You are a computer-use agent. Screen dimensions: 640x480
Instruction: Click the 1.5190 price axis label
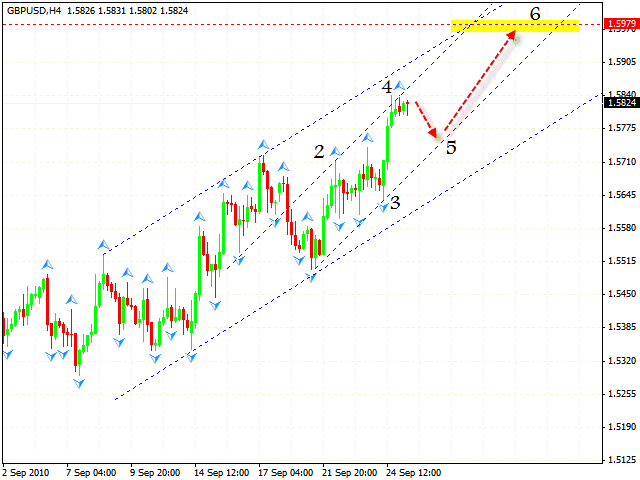click(622, 427)
